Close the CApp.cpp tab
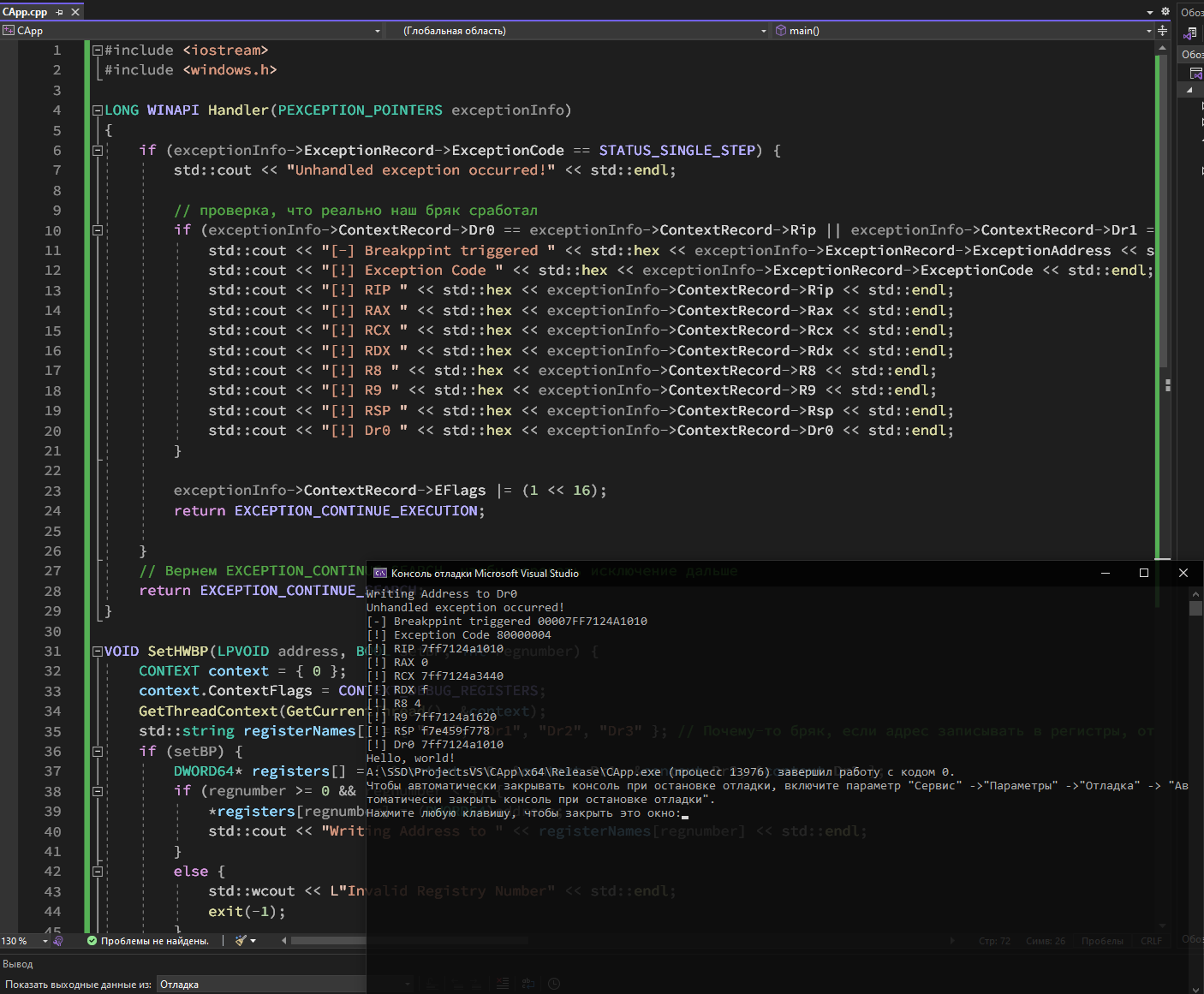The image size is (1204, 994). coord(75,12)
